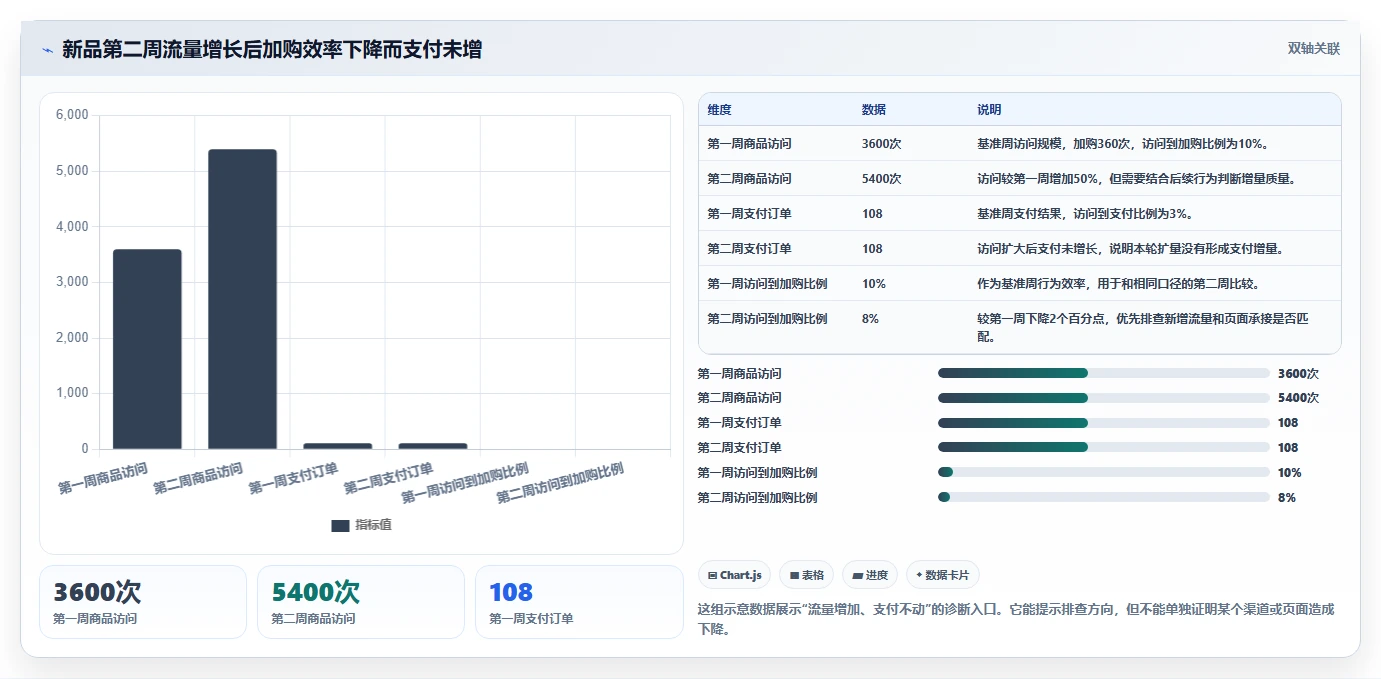Click the 第一周支付订单 progress bar
The height and width of the screenshot is (679, 1381).
click(1104, 423)
